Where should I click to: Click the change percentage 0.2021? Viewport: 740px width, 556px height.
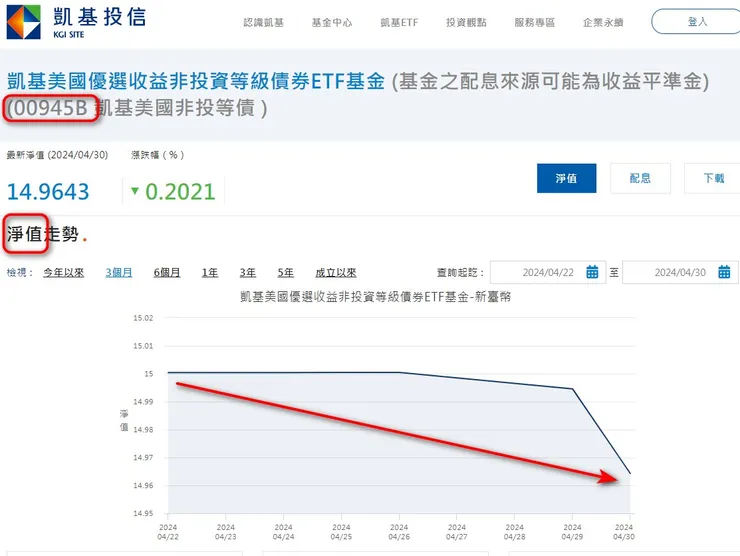[x=180, y=191]
